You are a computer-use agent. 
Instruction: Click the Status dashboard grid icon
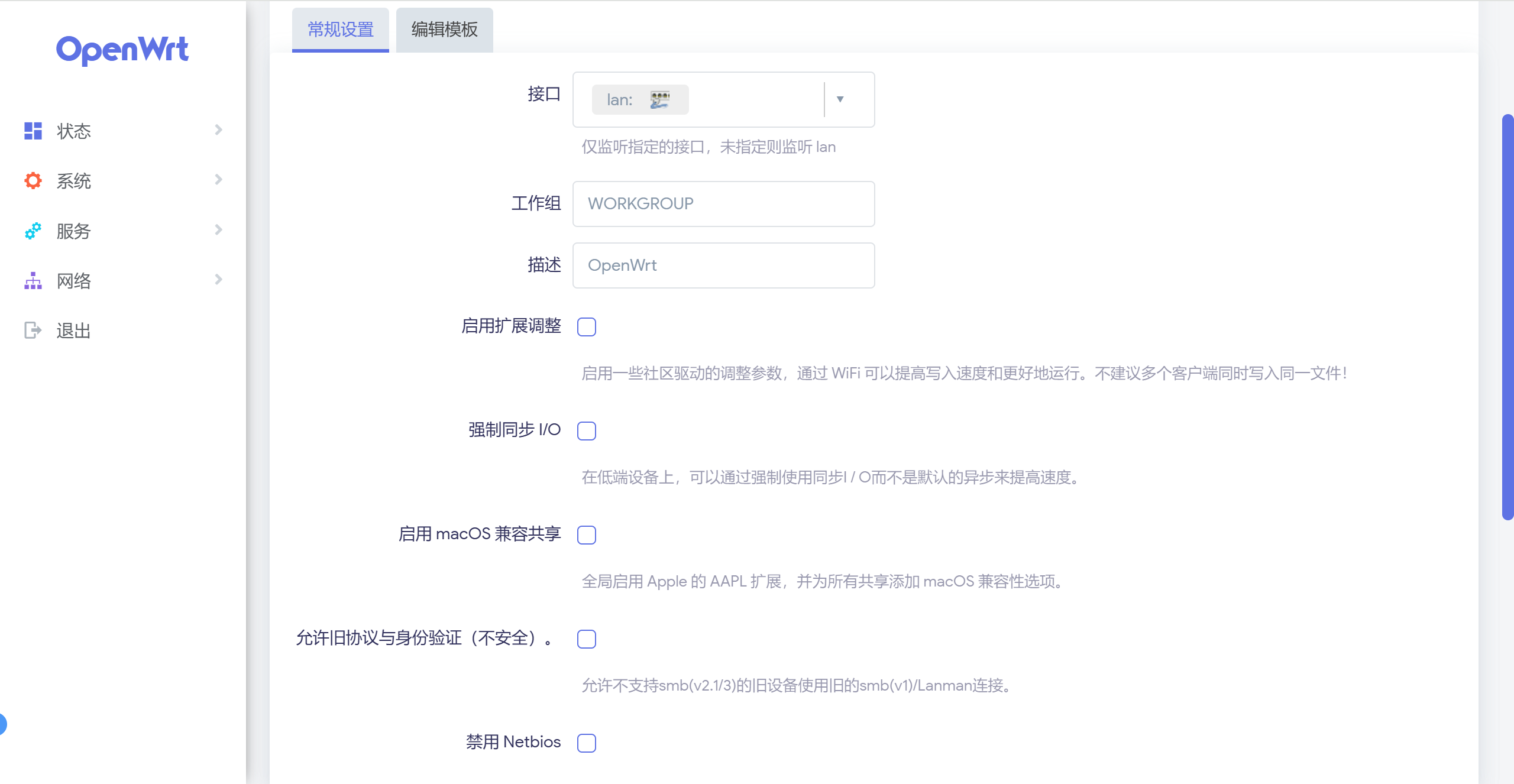point(33,131)
